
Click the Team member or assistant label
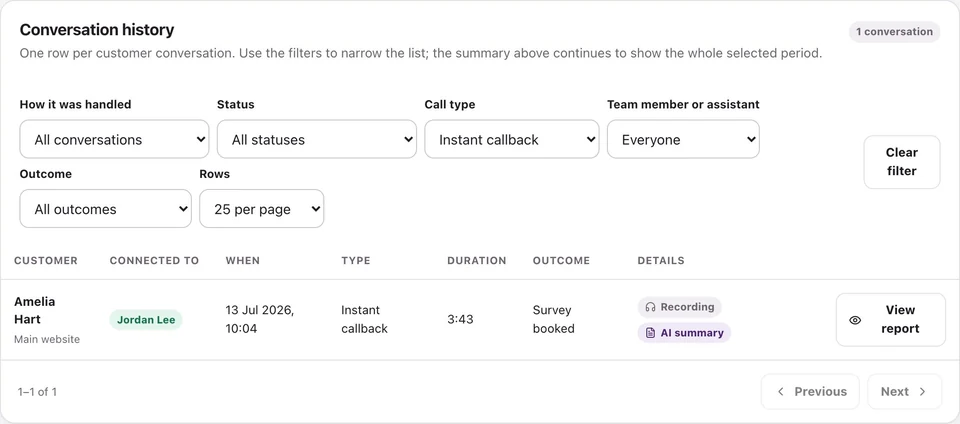683,105
